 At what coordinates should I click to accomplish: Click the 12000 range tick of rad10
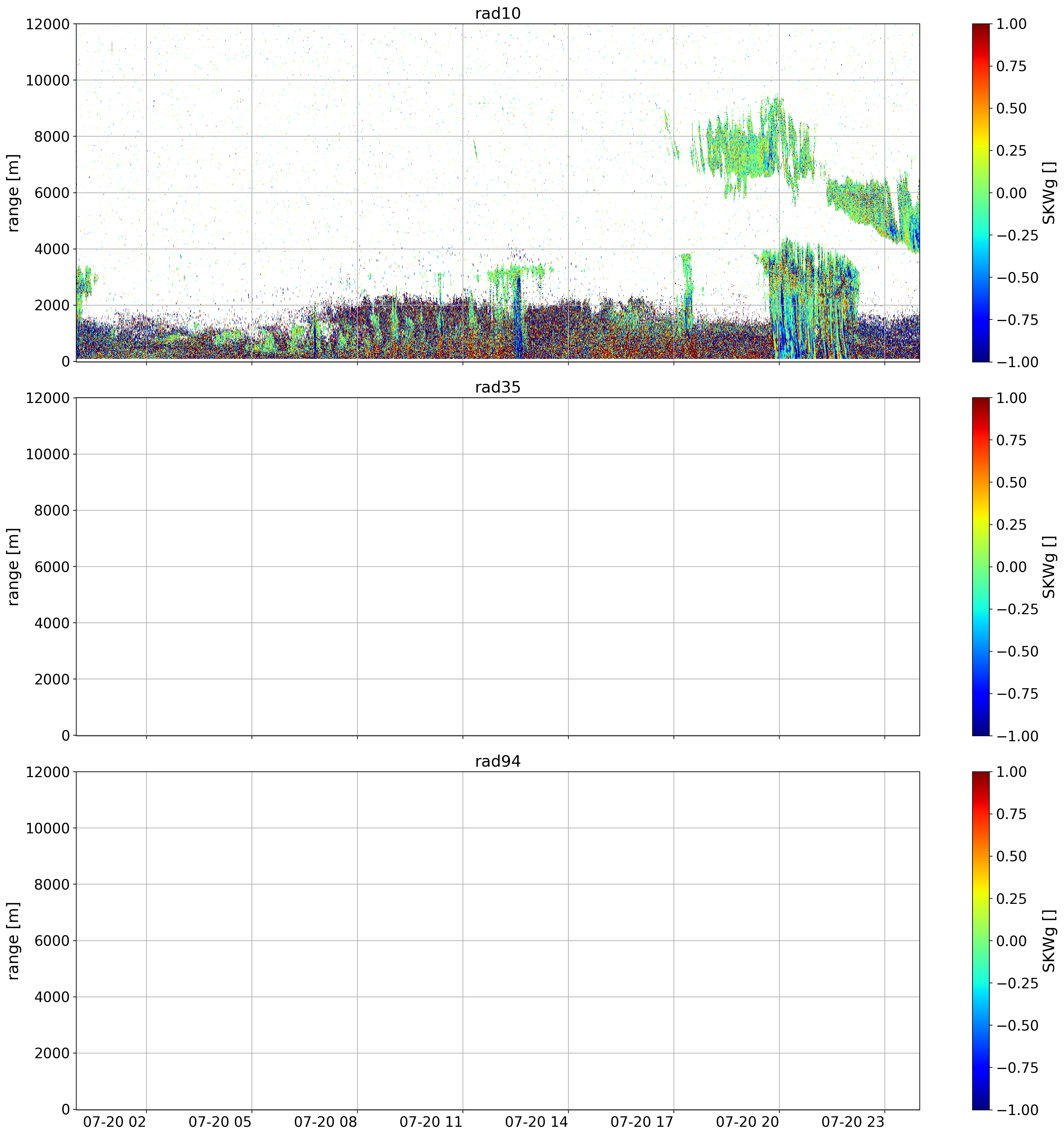click(47, 24)
